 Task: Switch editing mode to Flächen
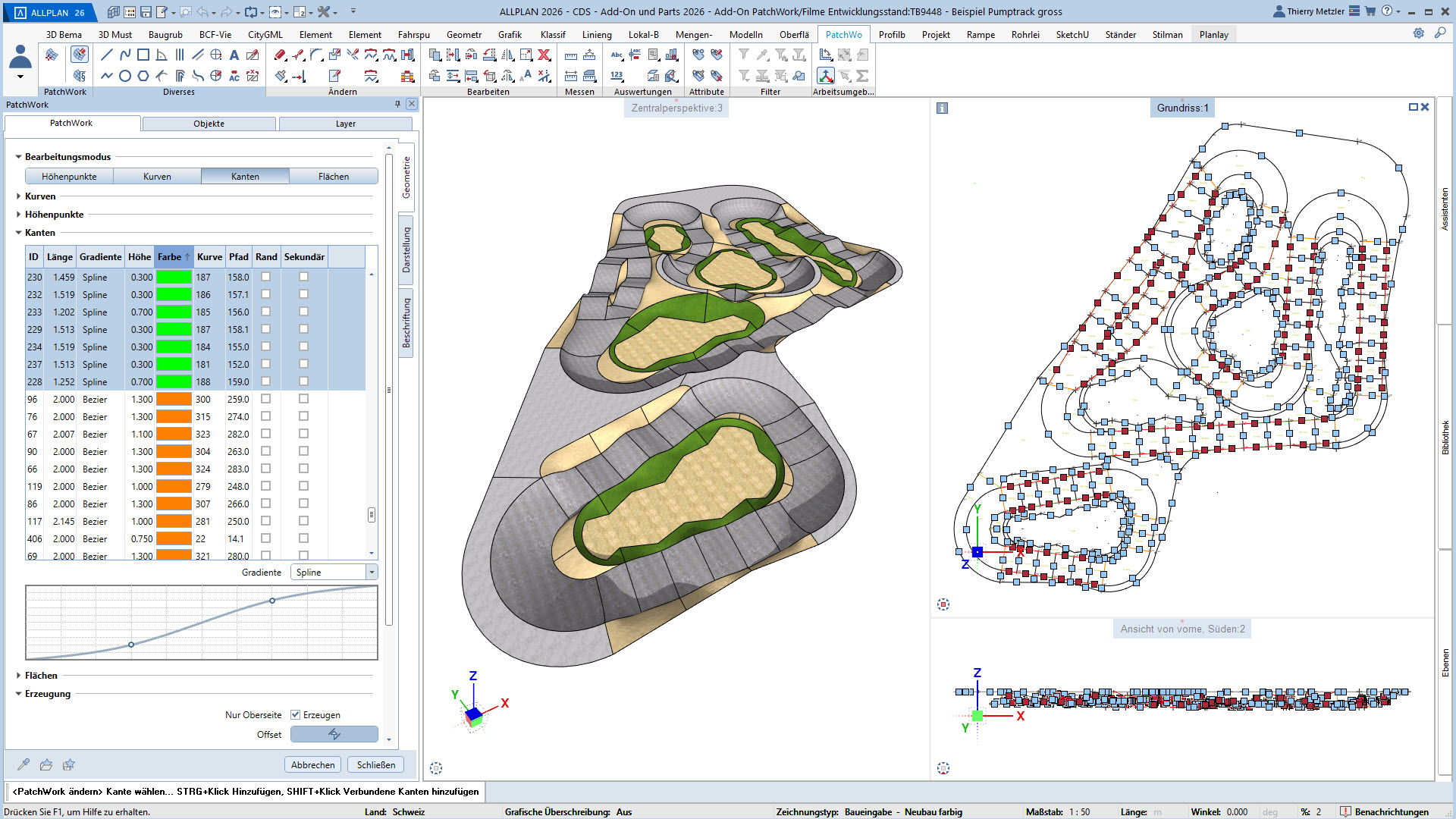tap(334, 177)
